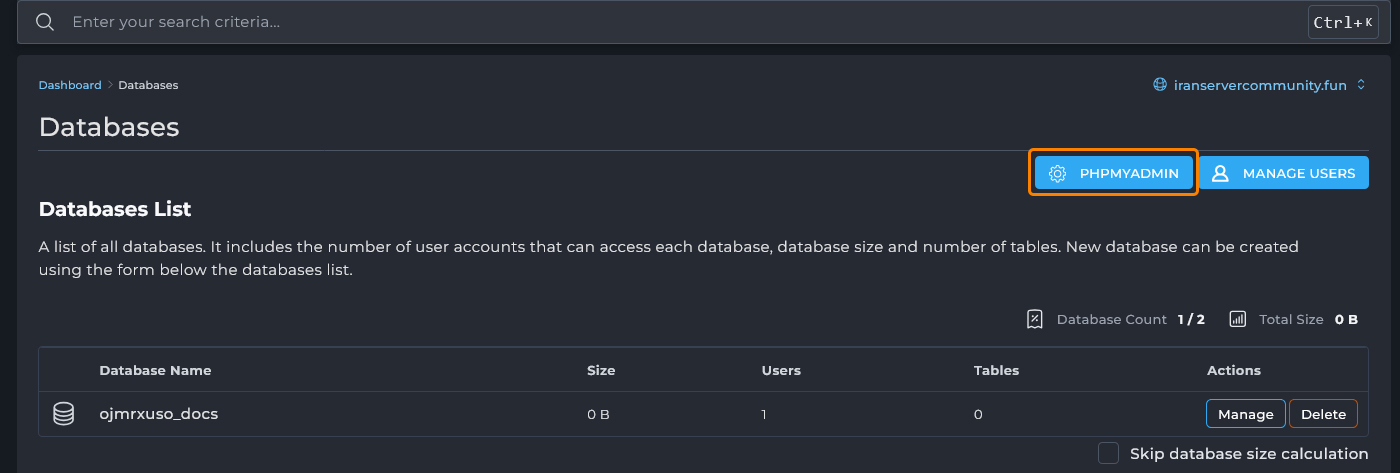Go to Dashboard via breadcrumb link
The image size is (1400, 473).
70,85
